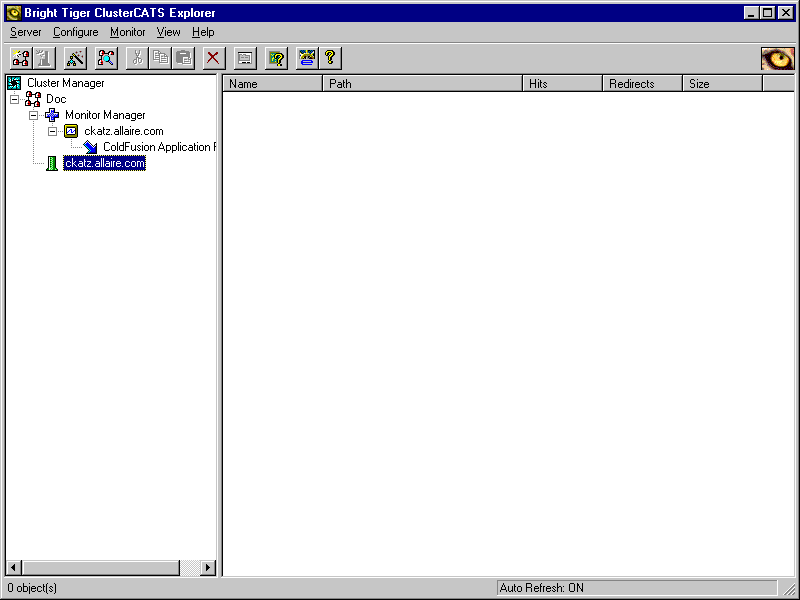Image resolution: width=800 pixels, height=600 pixels.
Task: Click the Path column header
Action: 422,84
